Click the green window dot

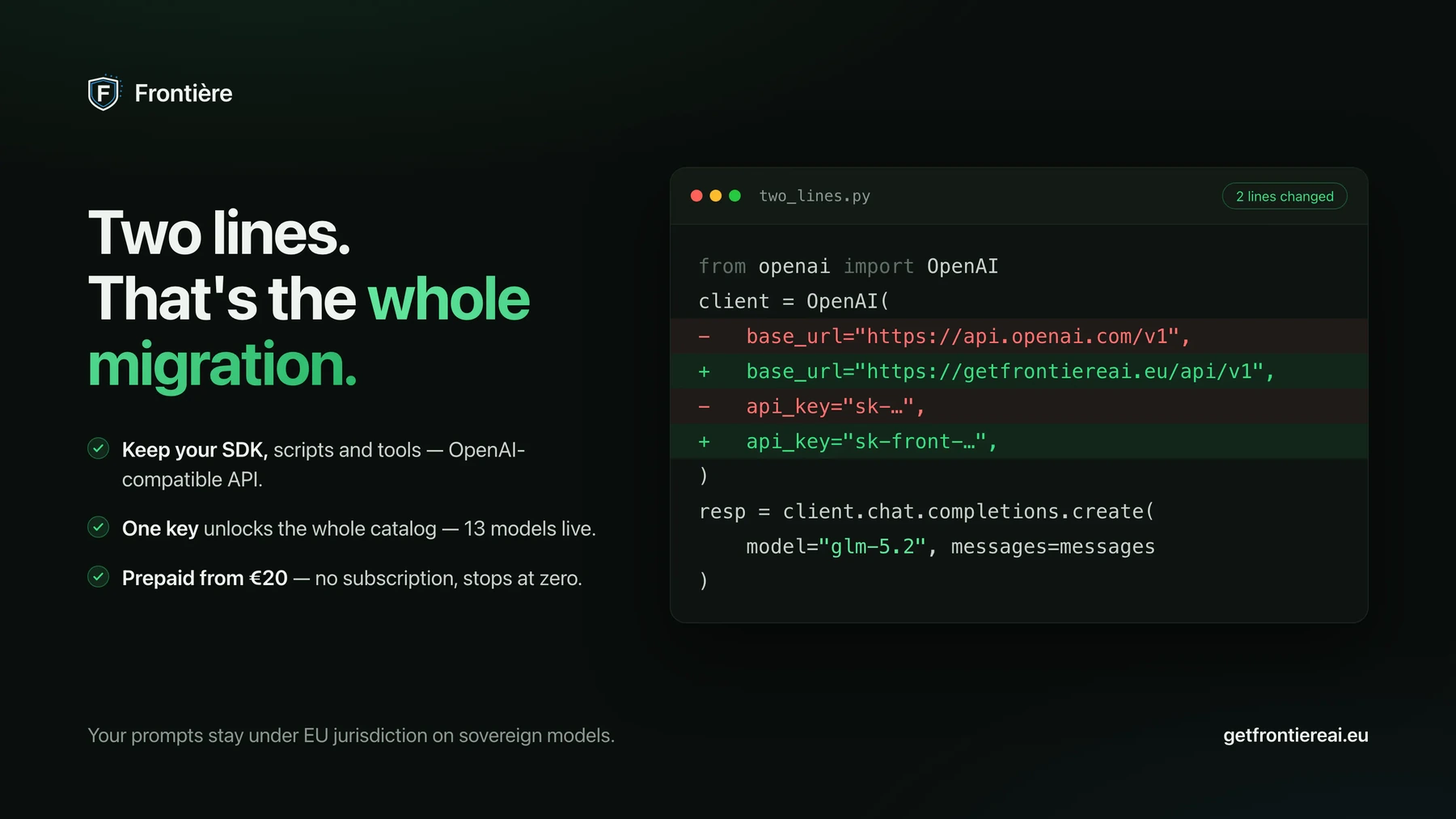tap(735, 196)
